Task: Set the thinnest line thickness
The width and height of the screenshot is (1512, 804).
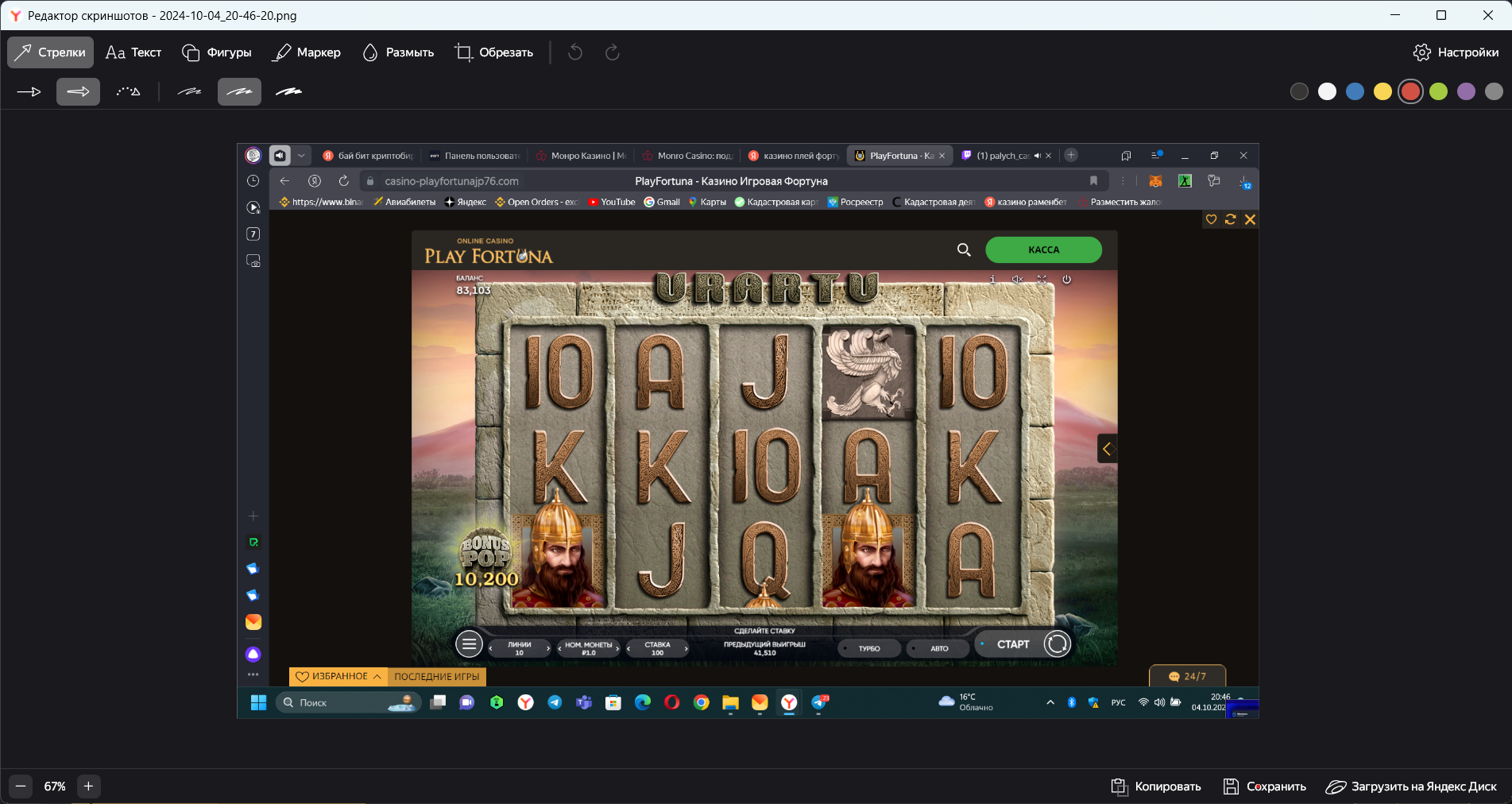Action: tap(189, 92)
